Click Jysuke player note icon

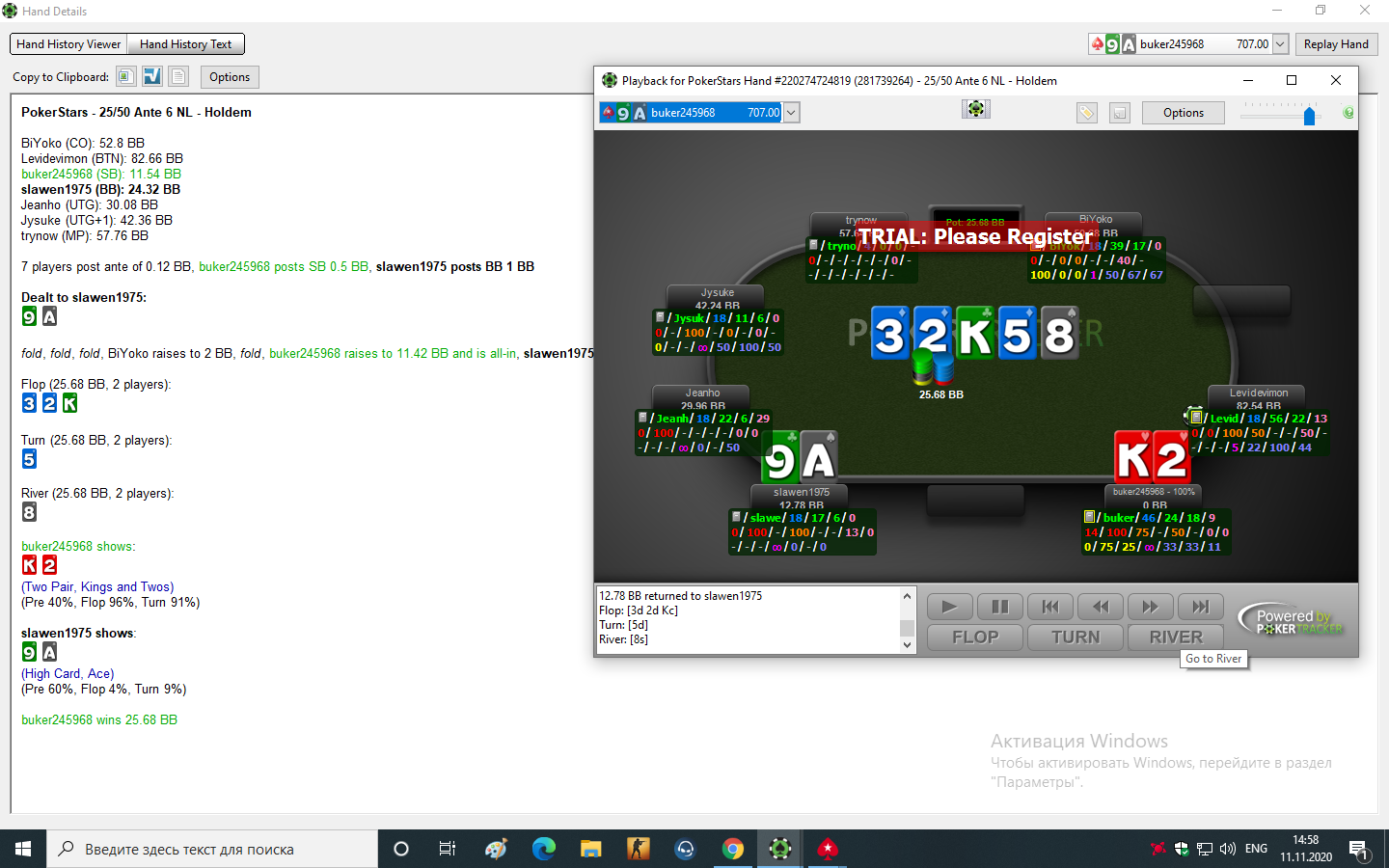[x=660, y=317]
